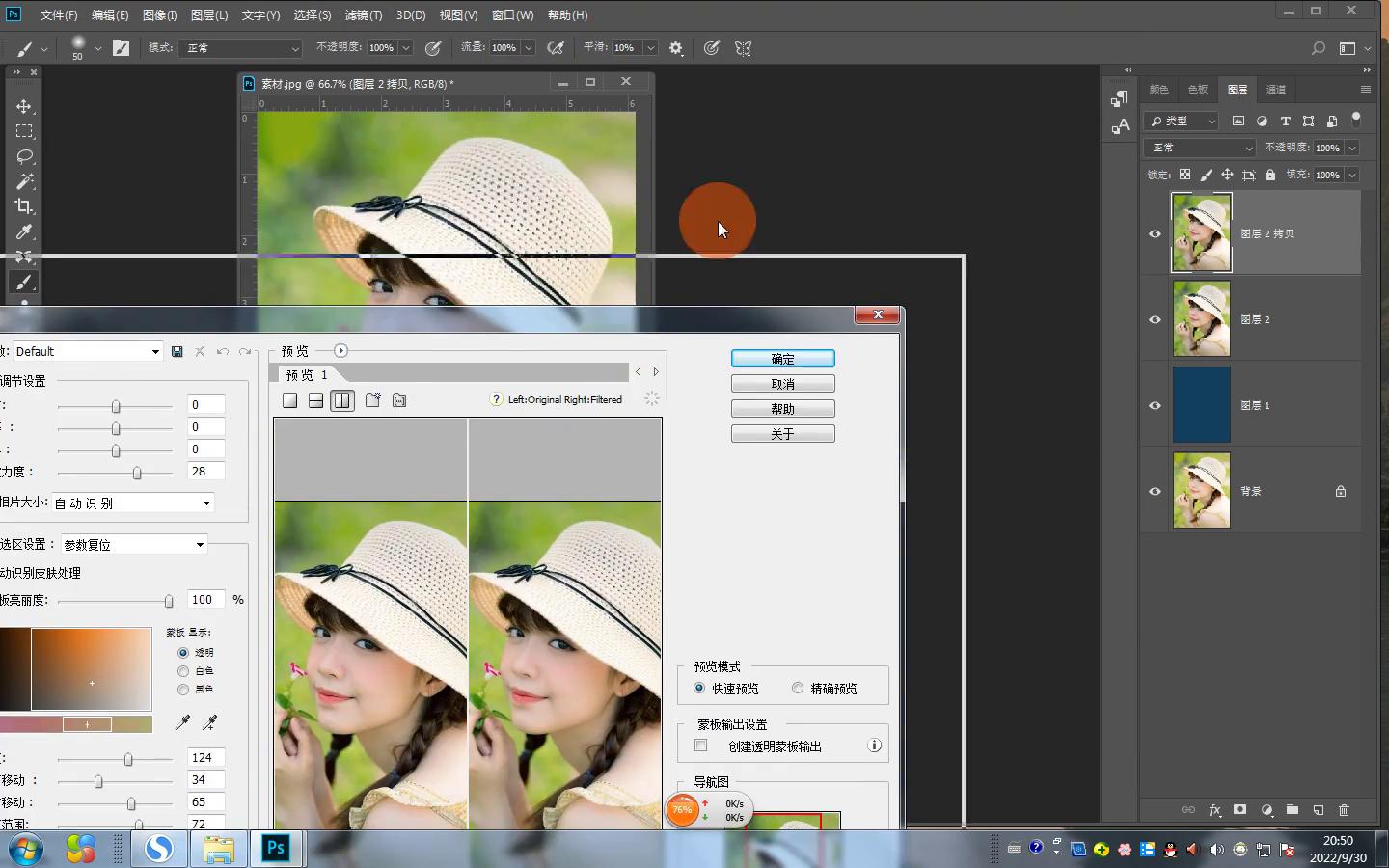Viewport: 1389px width, 868px height.
Task: Select the Magic Wand tool
Action: (x=24, y=181)
